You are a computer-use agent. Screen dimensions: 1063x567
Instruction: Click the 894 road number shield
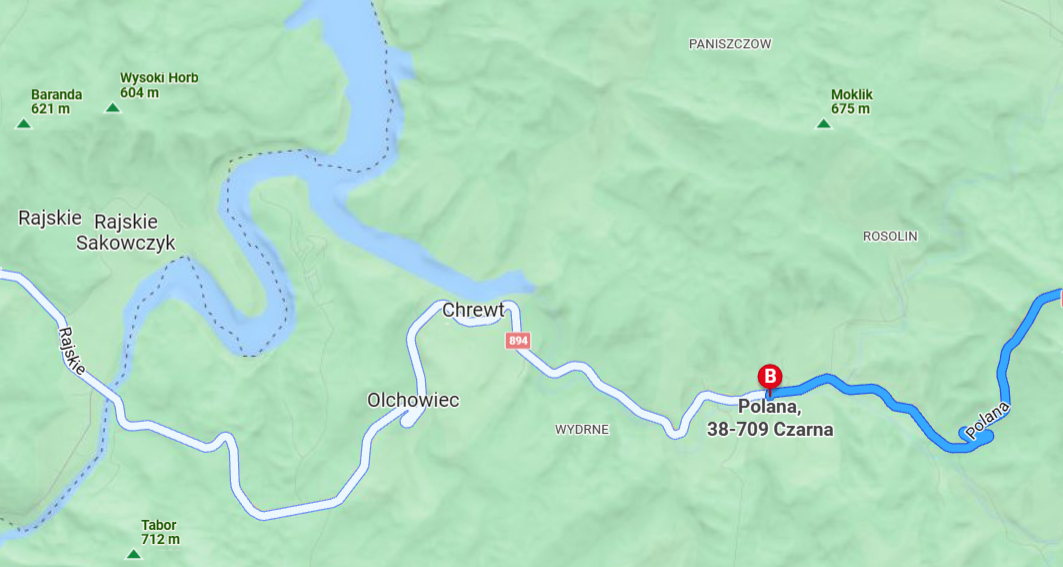click(x=518, y=340)
